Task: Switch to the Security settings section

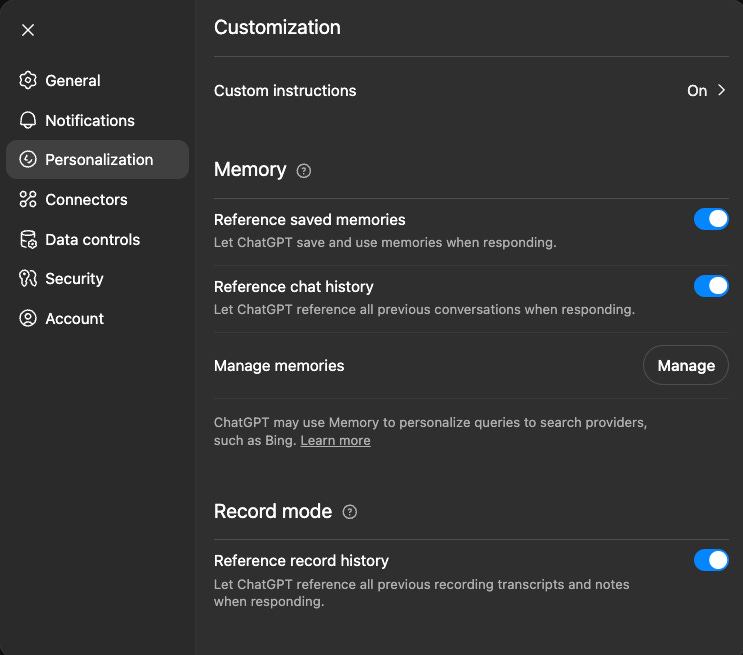Action: coord(74,279)
